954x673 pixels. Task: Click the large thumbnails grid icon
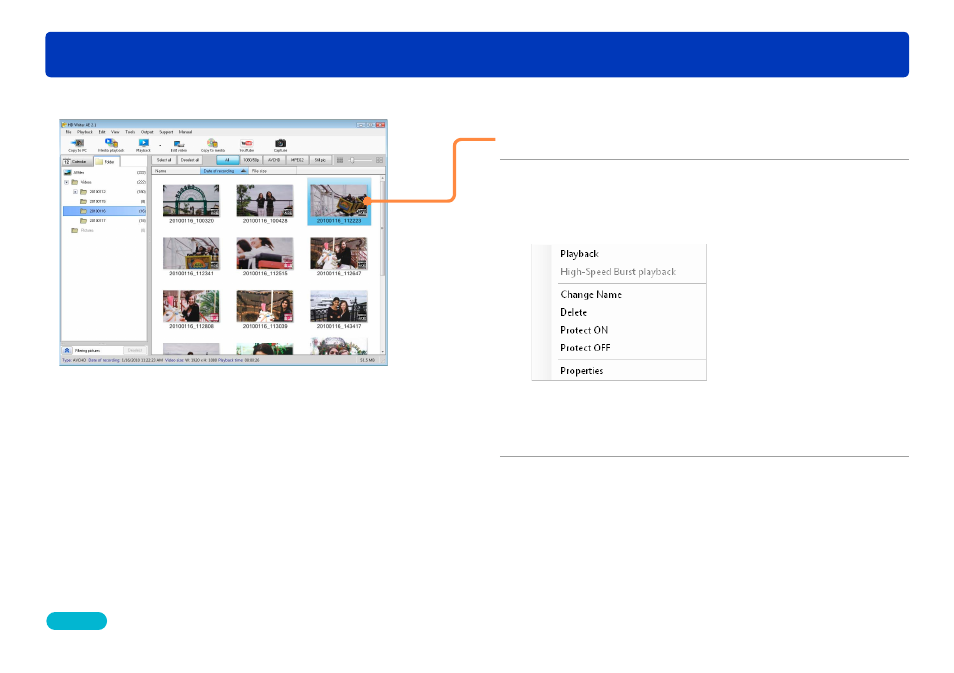379,160
